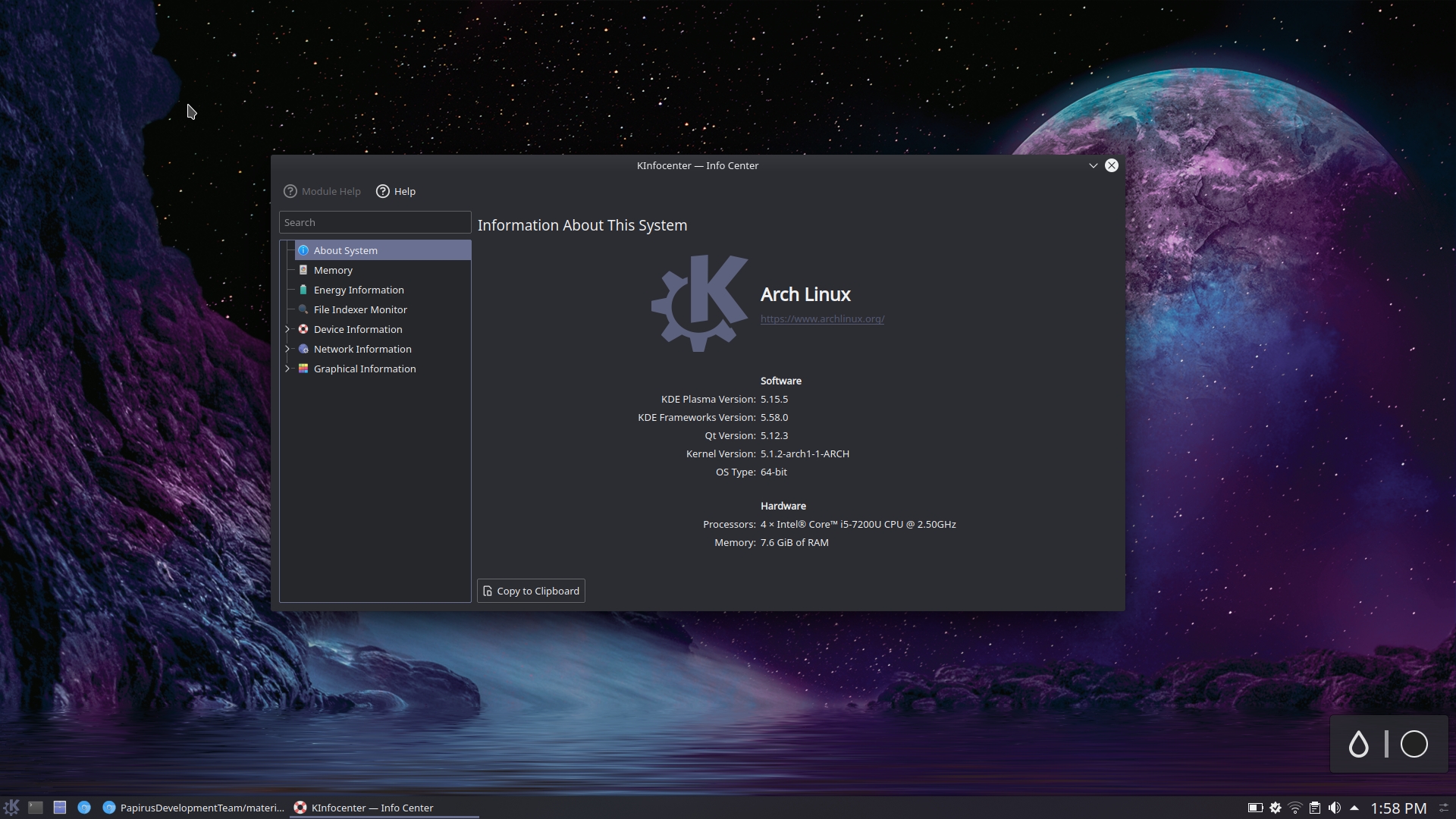1456x819 pixels.
Task: Click the Graphical Information colorful icon
Action: coord(303,369)
